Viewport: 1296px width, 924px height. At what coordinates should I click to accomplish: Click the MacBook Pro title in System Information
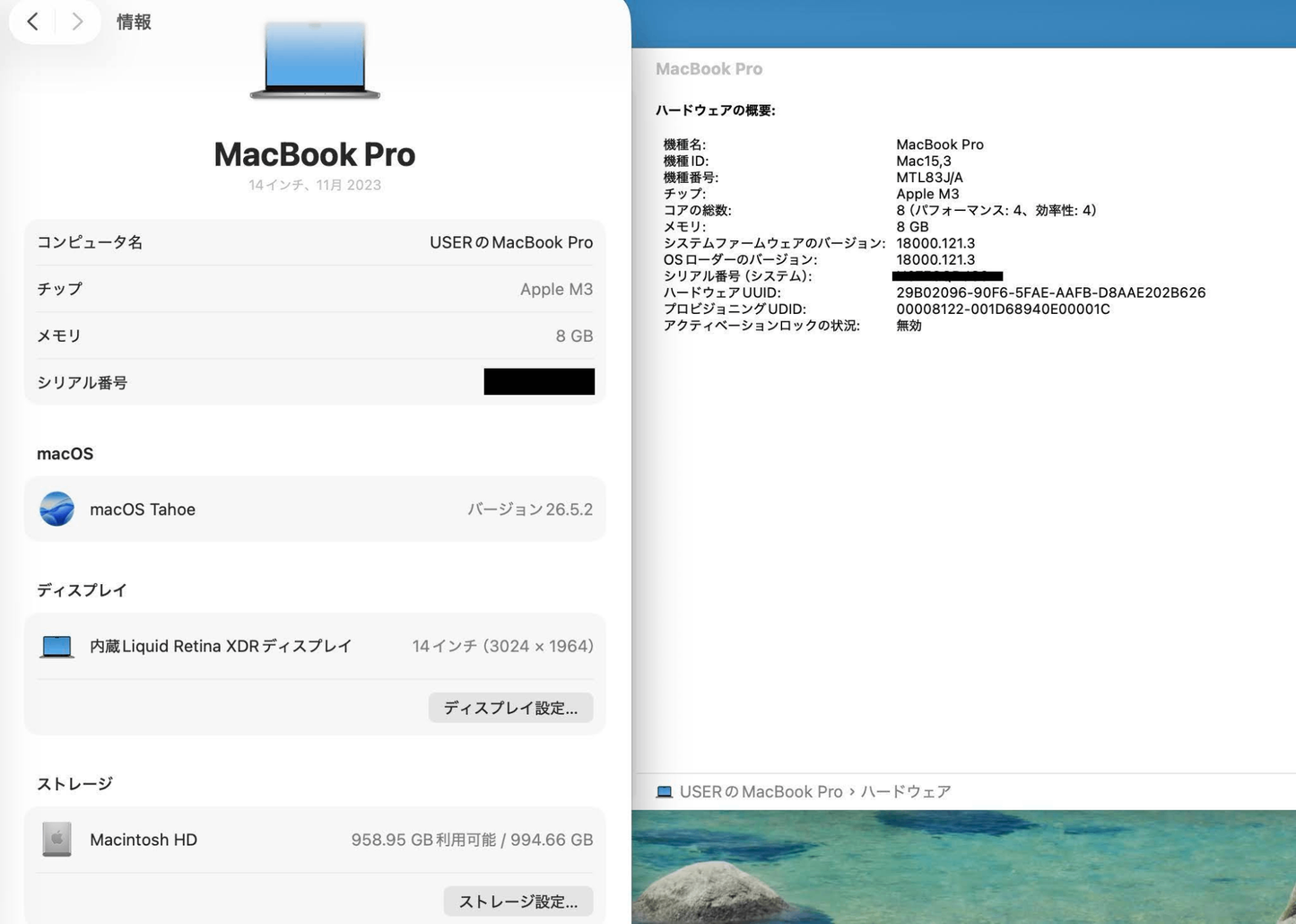709,69
